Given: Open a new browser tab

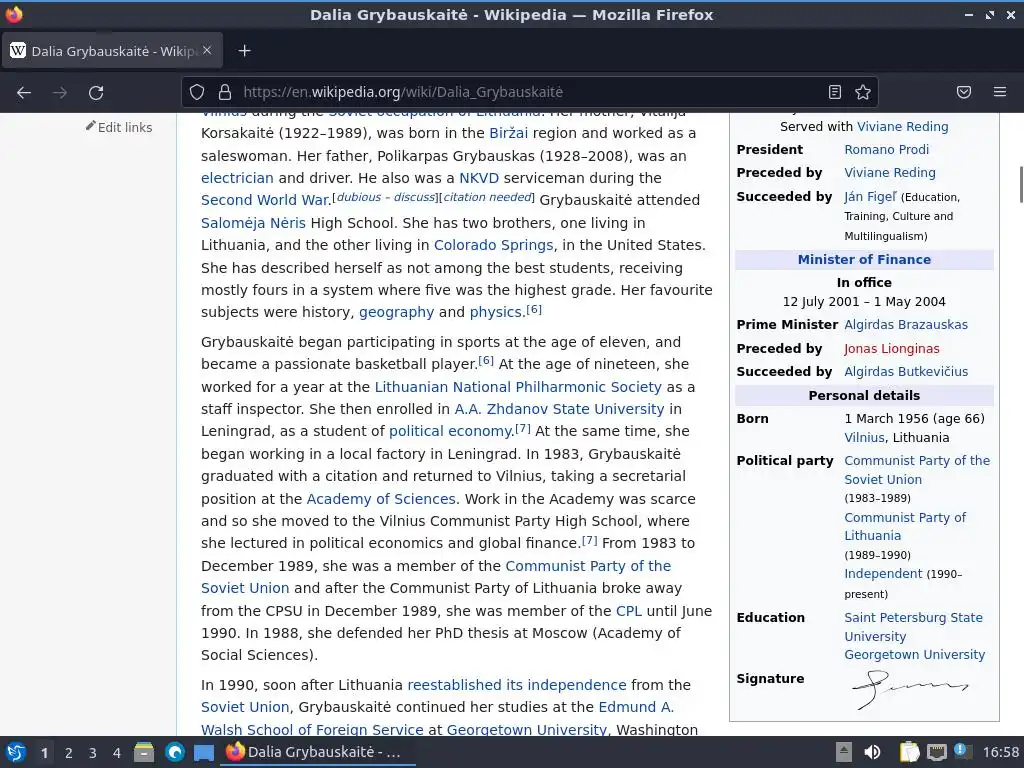Looking at the screenshot, I should pyautogui.click(x=244, y=51).
